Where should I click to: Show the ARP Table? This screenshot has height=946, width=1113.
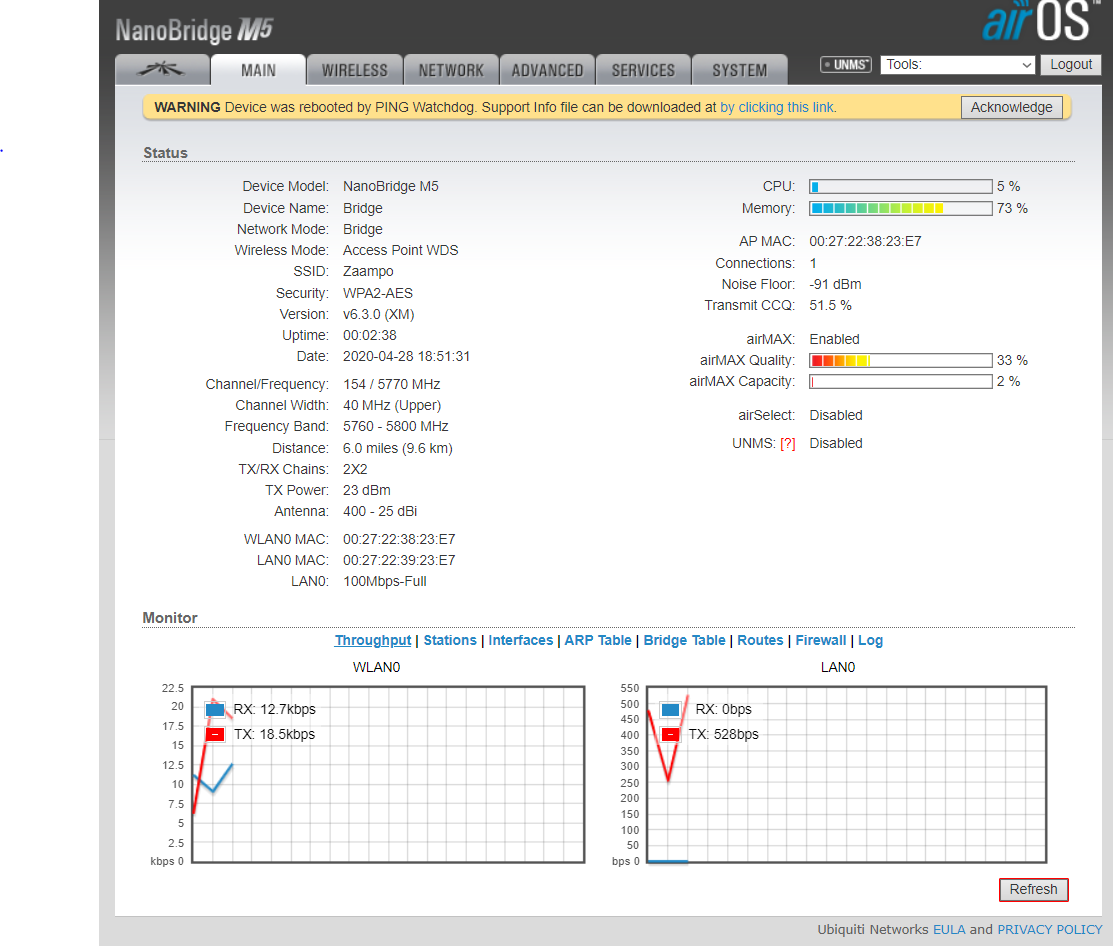click(598, 640)
